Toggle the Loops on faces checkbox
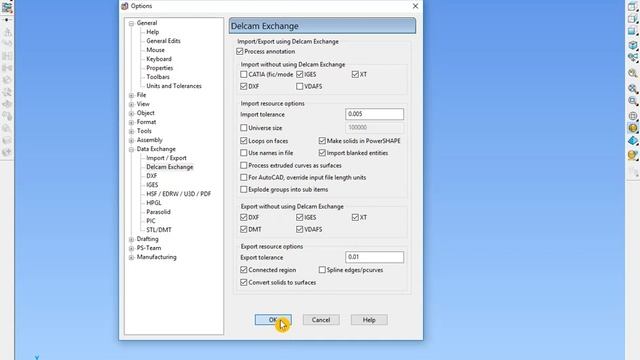 click(244, 141)
